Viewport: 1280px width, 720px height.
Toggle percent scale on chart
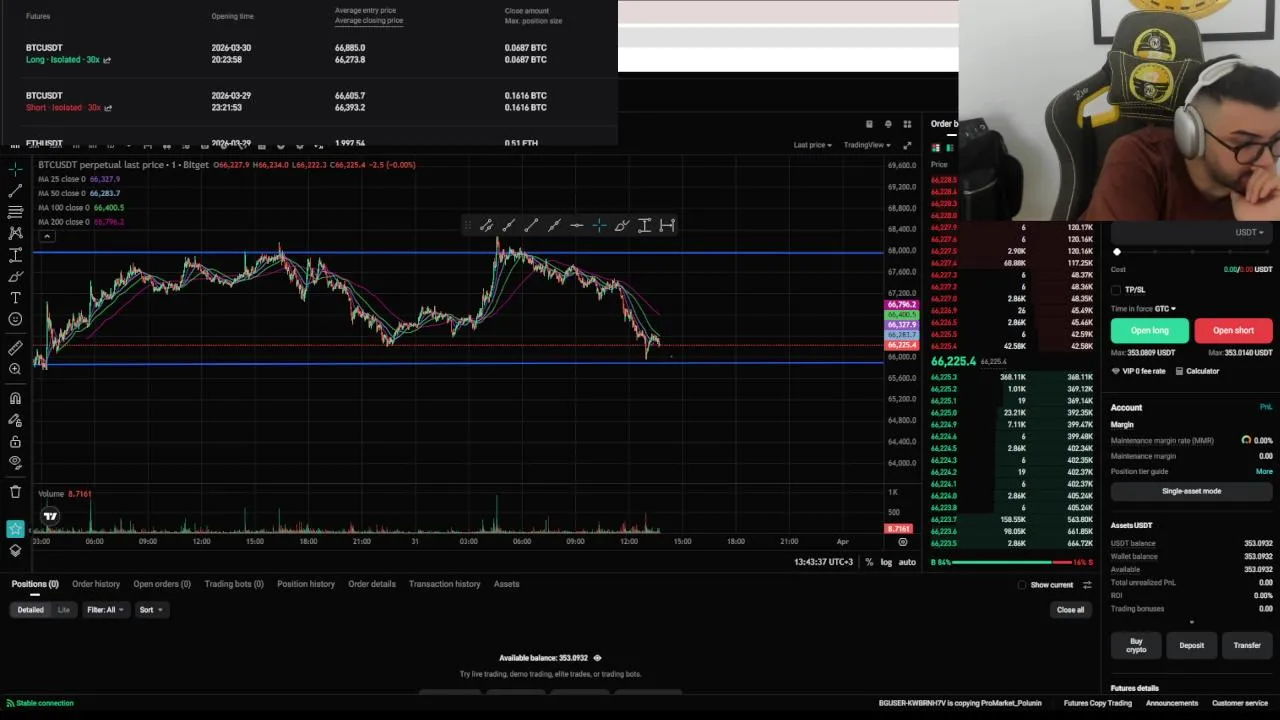(869, 562)
